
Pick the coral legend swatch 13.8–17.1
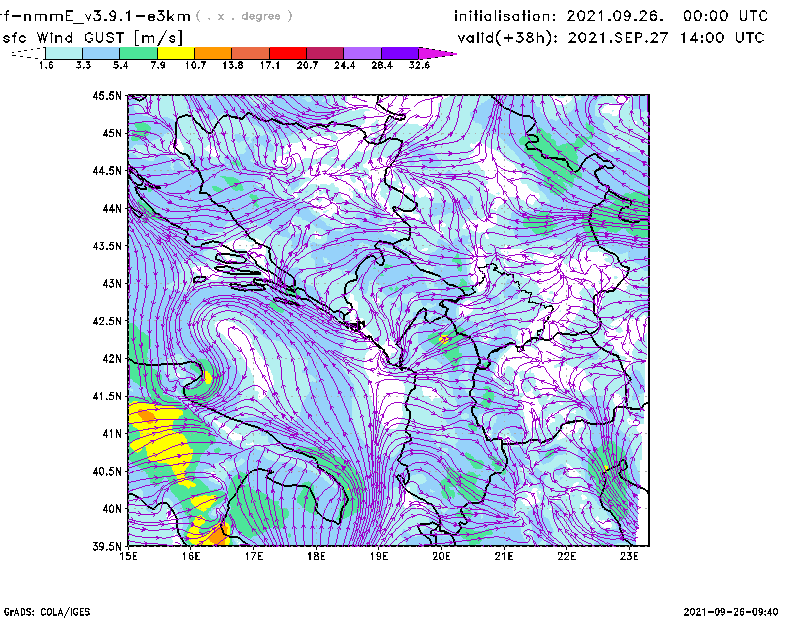click(x=251, y=53)
